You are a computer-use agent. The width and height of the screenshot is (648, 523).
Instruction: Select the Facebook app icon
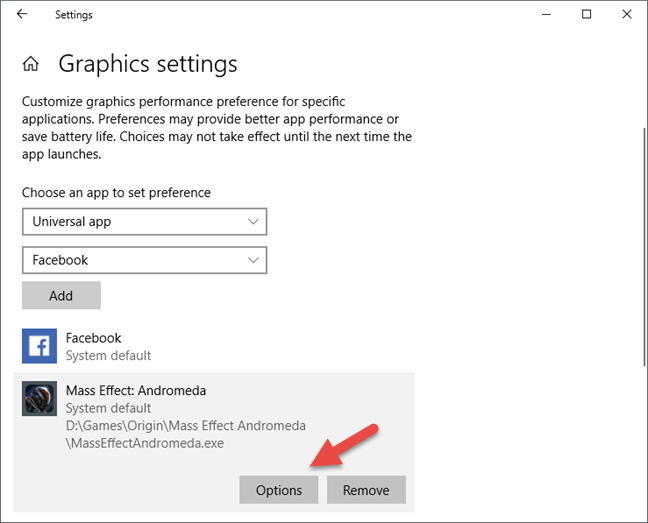[39, 346]
